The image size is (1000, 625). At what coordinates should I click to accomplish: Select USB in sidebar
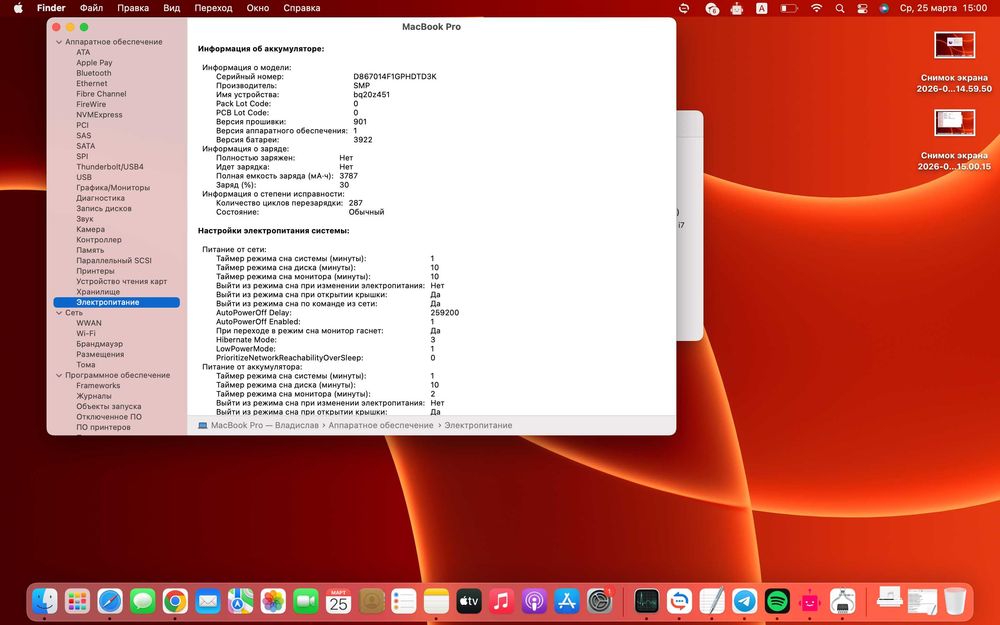point(84,177)
